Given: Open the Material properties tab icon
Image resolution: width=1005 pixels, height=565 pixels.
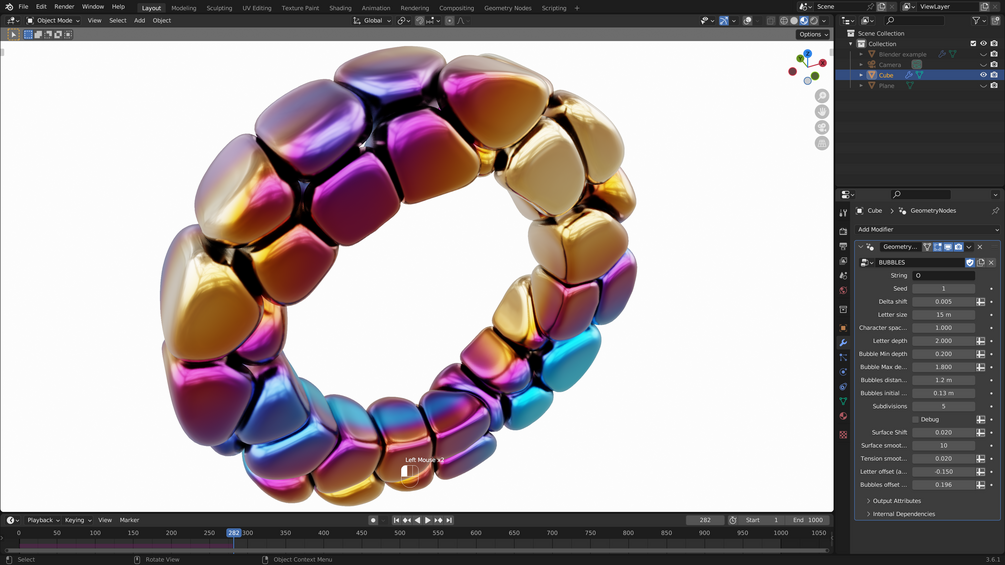Looking at the screenshot, I should 843,416.
